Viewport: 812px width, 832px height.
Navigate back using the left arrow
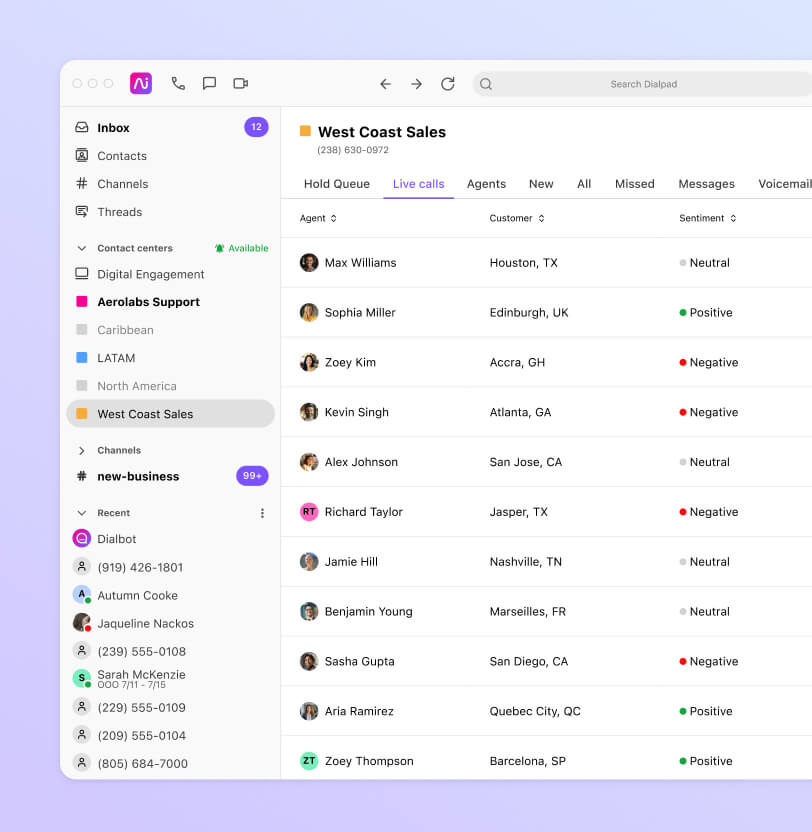coord(385,84)
